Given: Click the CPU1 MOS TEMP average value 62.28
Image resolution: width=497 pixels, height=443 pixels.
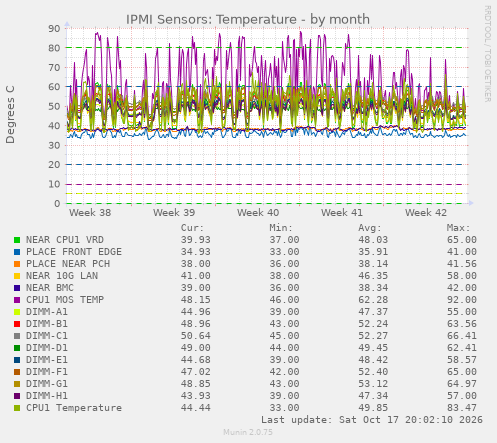Looking at the screenshot, I should click(x=373, y=300).
